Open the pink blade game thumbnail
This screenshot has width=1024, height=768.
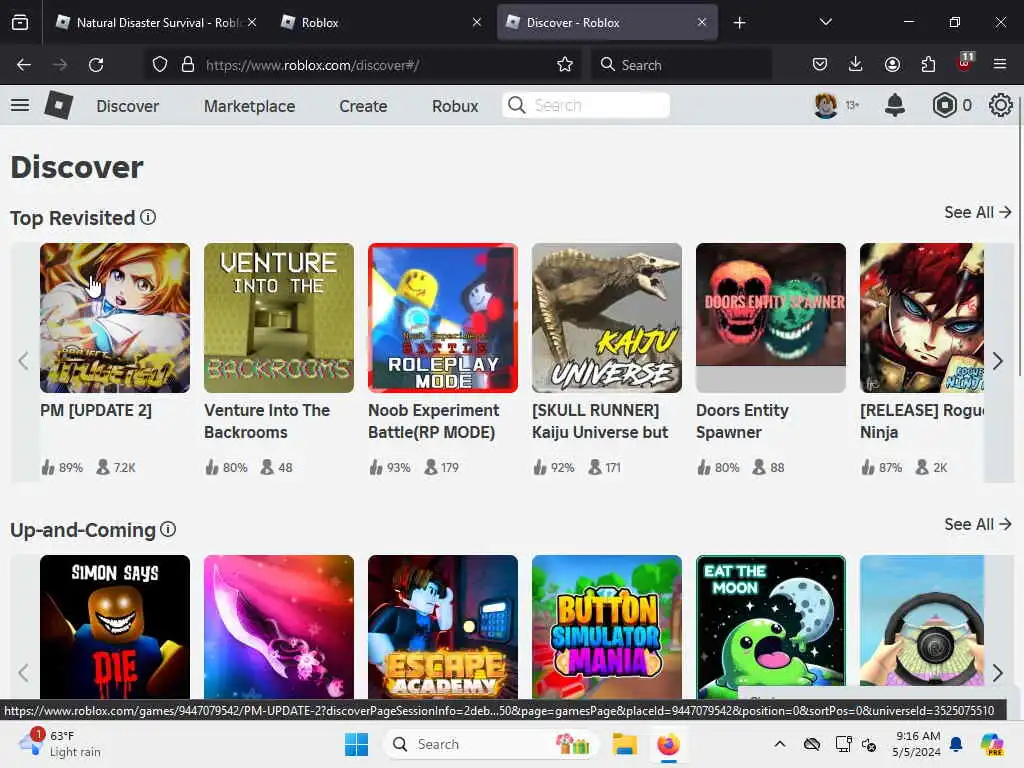coord(279,627)
